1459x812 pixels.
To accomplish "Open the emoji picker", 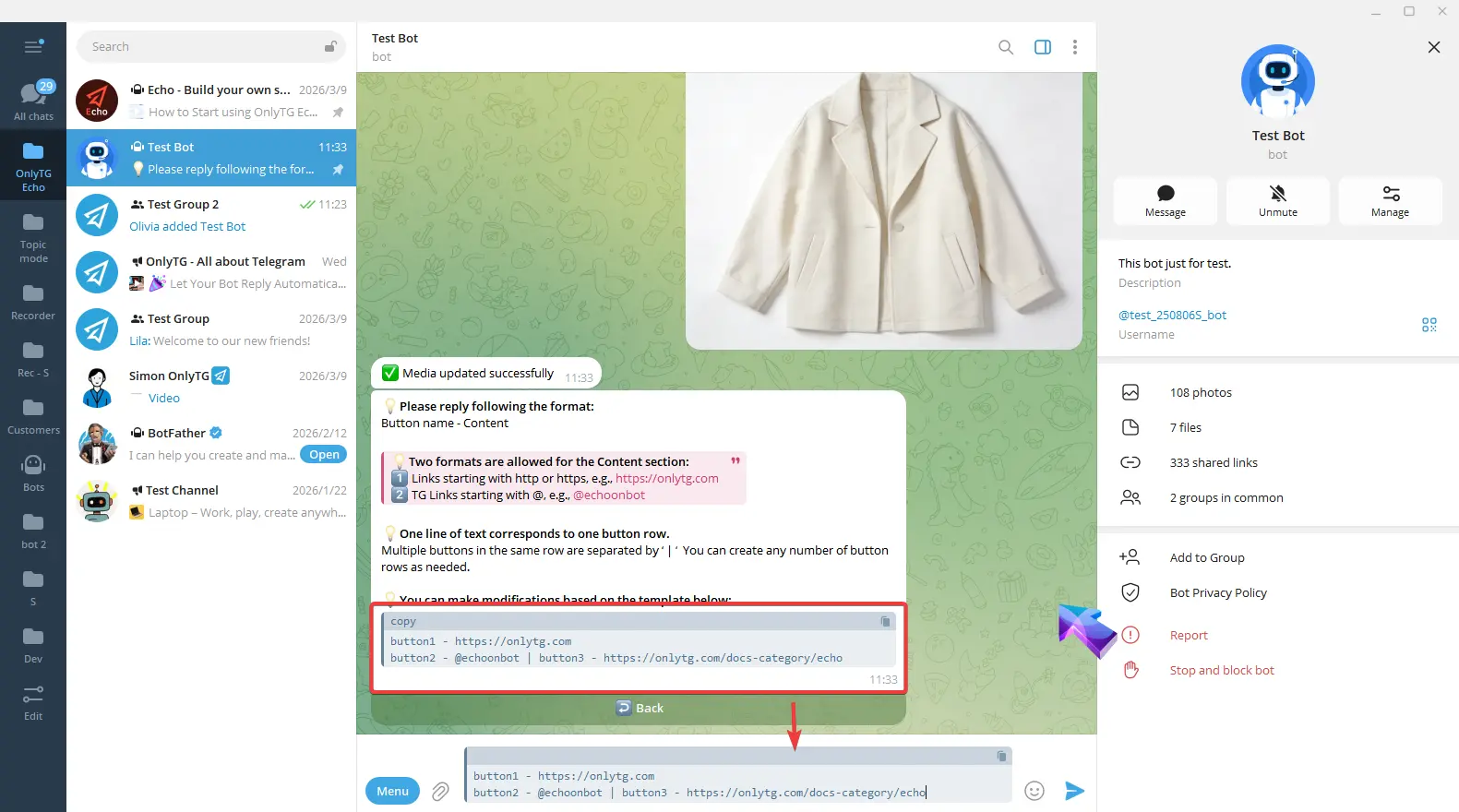I will pos(1034,791).
